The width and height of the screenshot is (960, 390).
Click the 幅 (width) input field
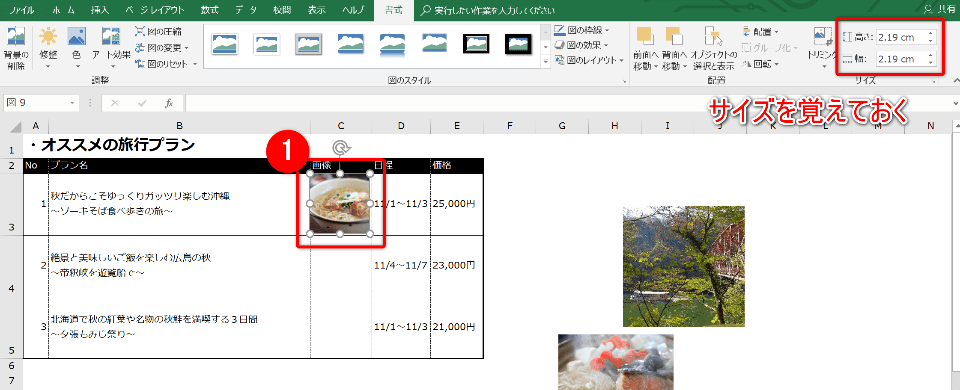[901, 59]
